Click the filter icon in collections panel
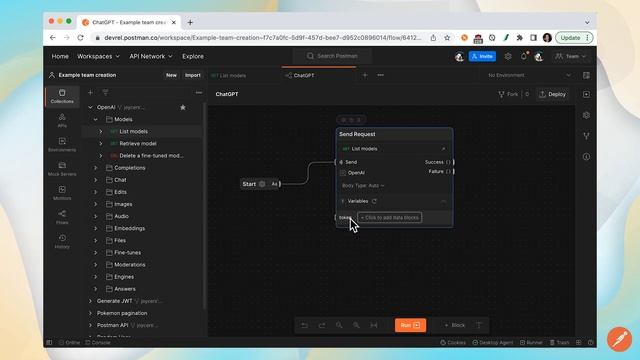Viewport: 640px width, 360px height. [x=105, y=93]
